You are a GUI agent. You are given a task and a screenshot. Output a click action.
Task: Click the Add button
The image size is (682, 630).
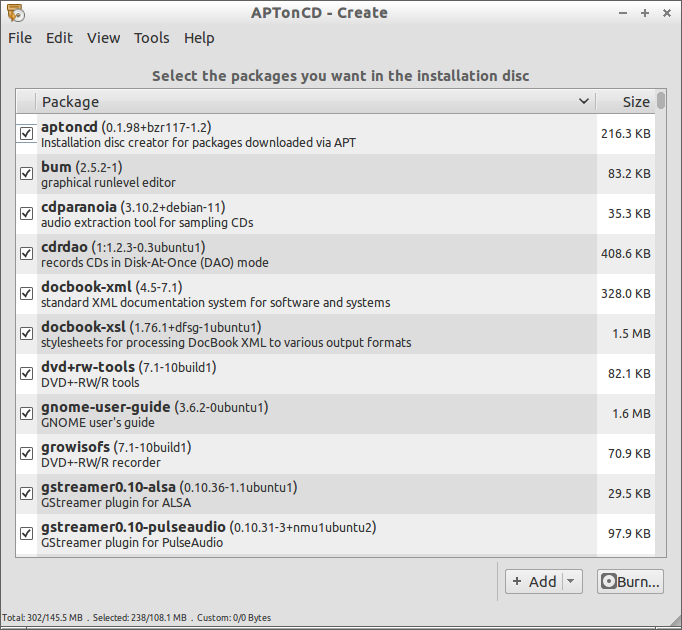click(535, 581)
